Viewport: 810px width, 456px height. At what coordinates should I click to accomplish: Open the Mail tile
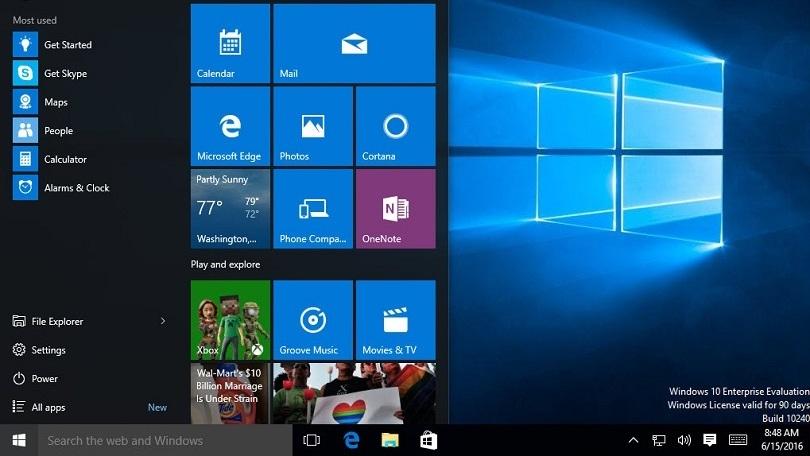[354, 43]
